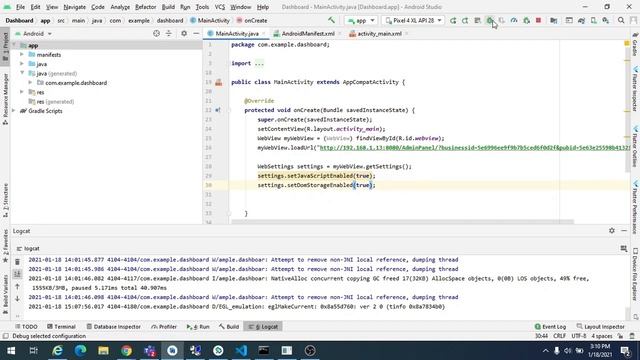Screen dimensions: 640x360
Task: Open the TODO tool window
Action: (x=27, y=327)
